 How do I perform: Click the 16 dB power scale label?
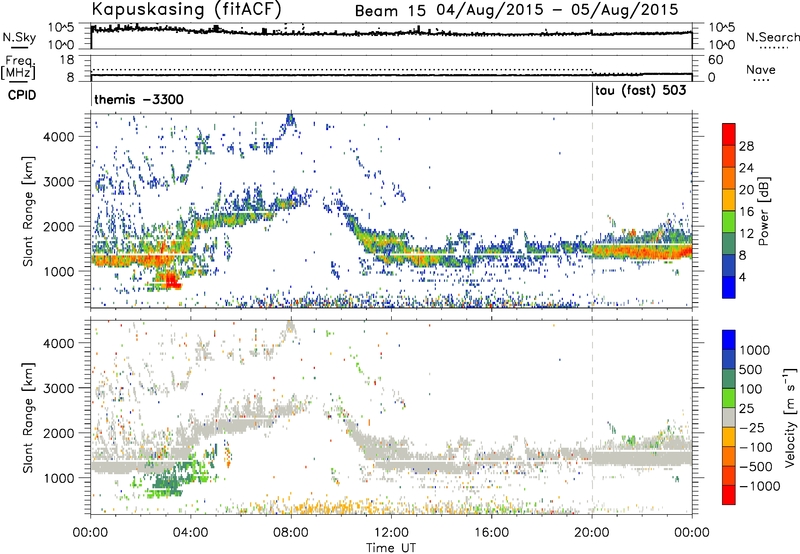[x=746, y=212]
